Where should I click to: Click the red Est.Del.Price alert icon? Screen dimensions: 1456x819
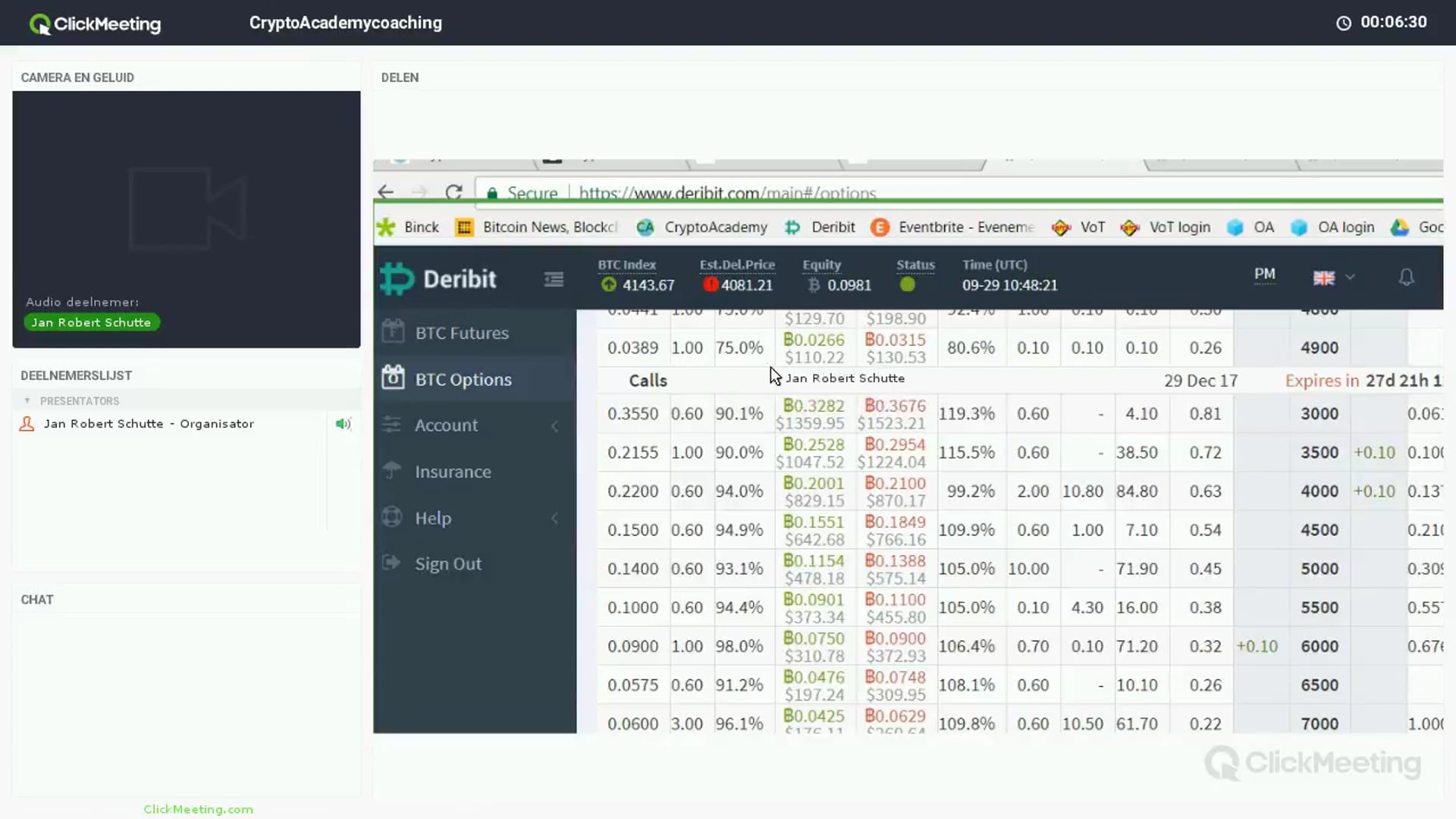[710, 284]
